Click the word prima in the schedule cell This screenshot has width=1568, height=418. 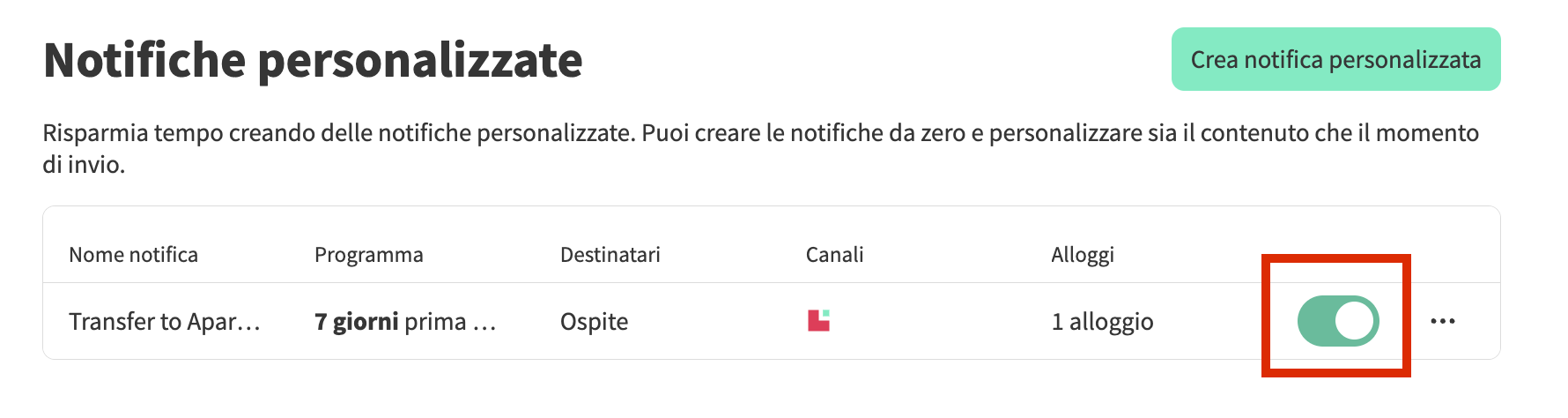click(435, 322)
